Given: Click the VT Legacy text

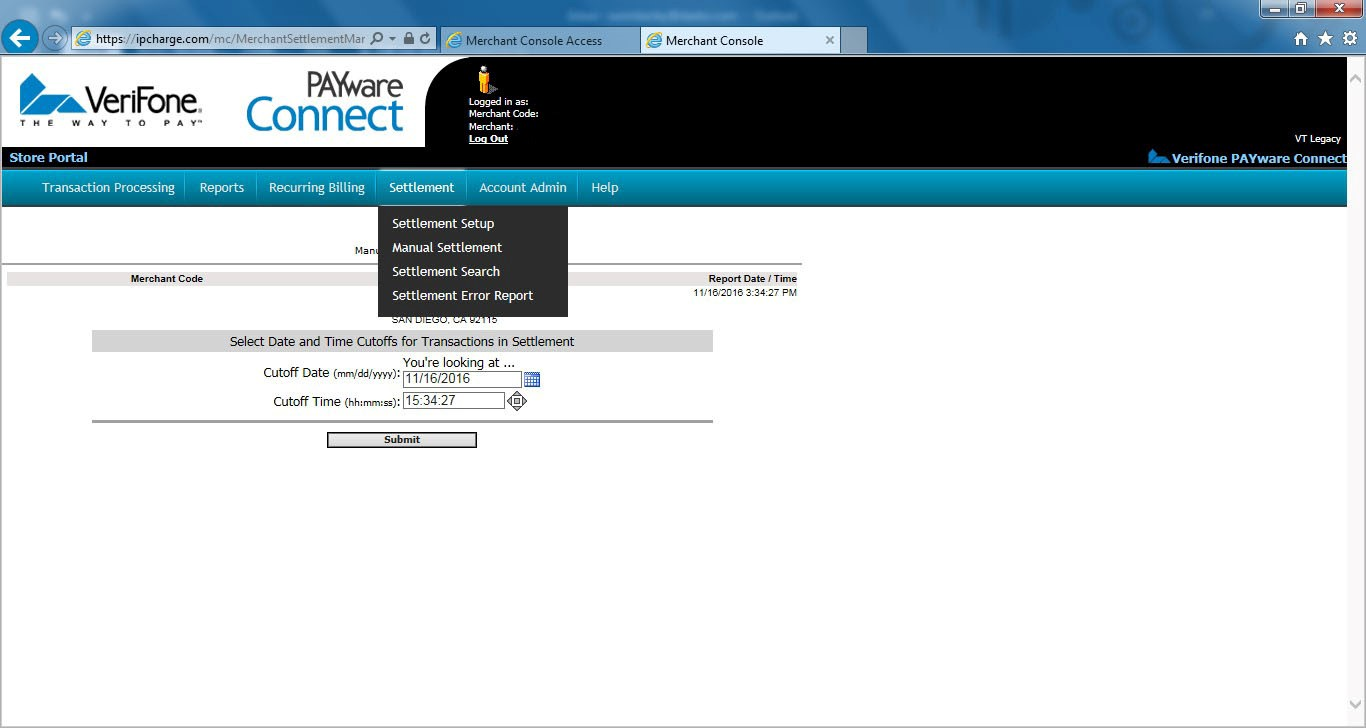Looking at the screenshot, I should 1318,139.
